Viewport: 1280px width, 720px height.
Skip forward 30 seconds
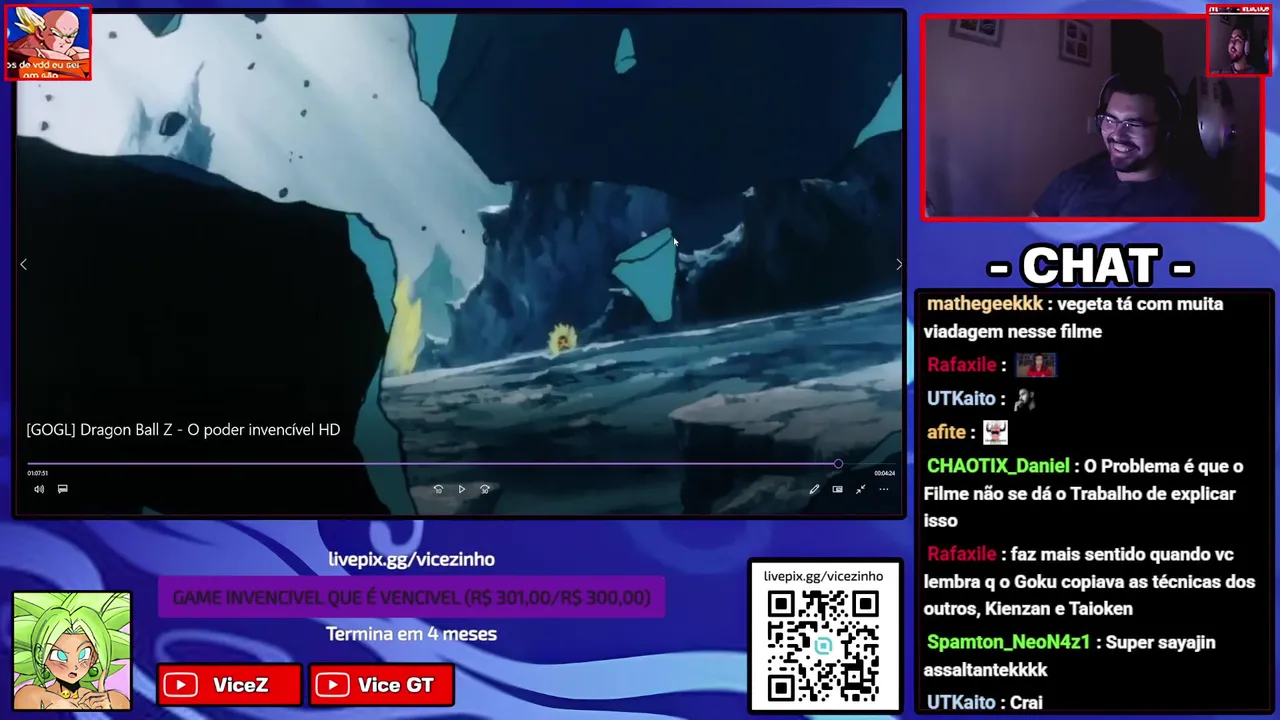coord(485,489)
